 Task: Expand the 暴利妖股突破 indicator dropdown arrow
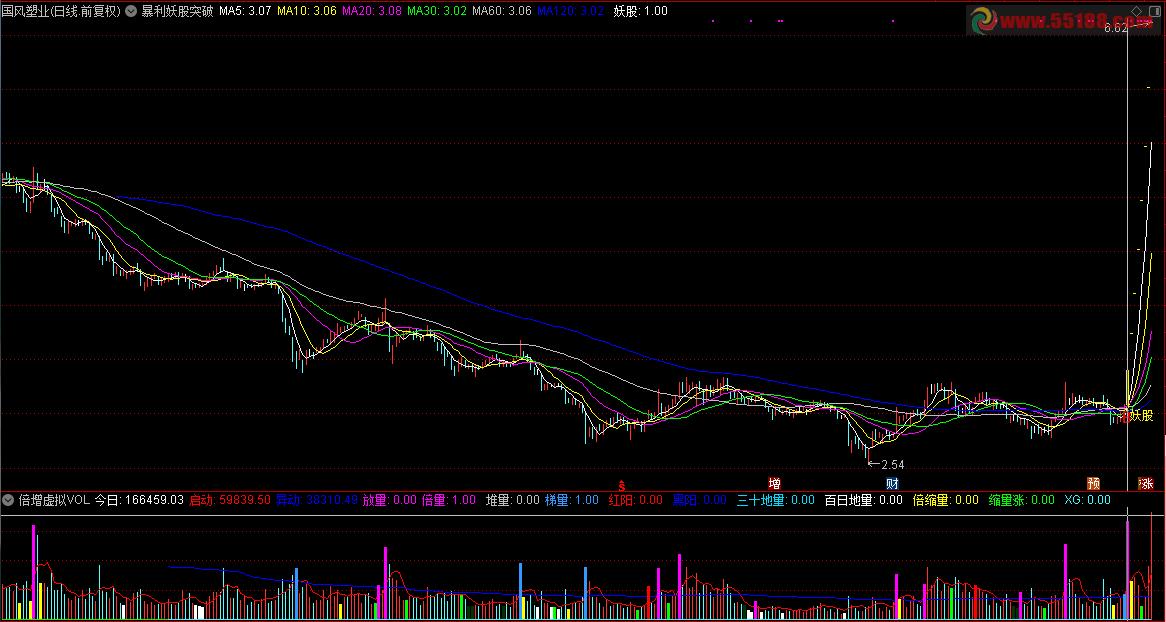(131, 11)
